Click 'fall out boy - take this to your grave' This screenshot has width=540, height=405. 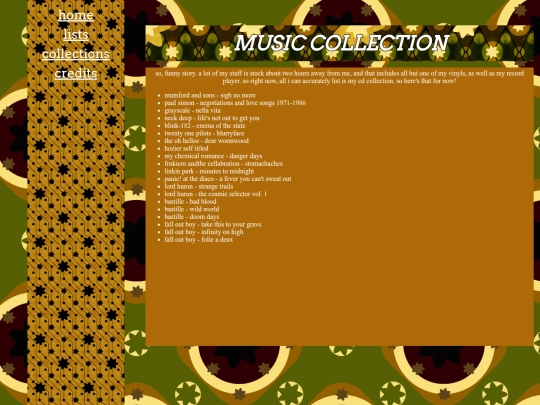[x=213, y=224]
